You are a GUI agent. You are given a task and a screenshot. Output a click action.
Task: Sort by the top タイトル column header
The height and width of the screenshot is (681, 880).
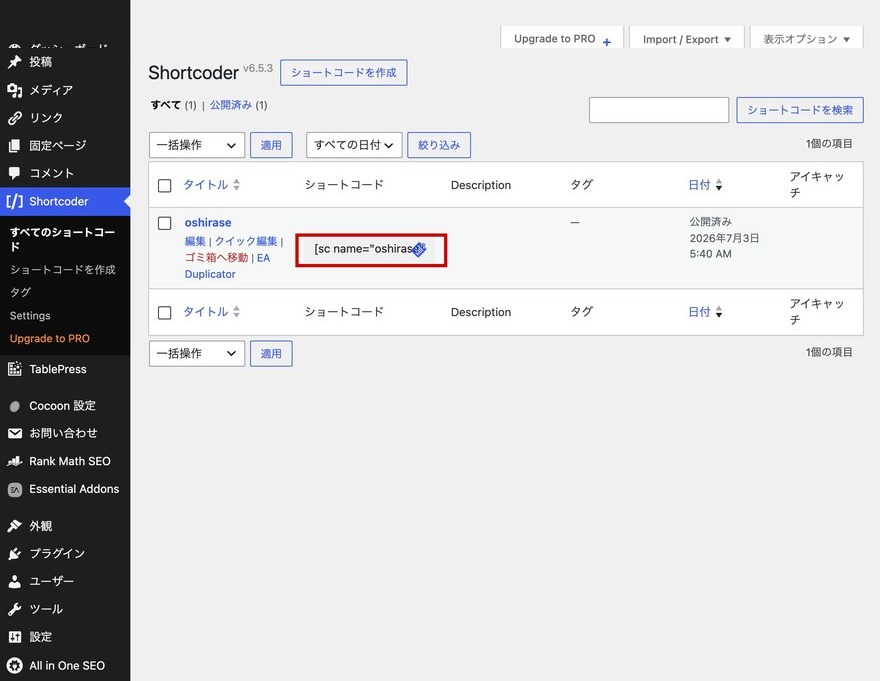click(x=206, y=185)
